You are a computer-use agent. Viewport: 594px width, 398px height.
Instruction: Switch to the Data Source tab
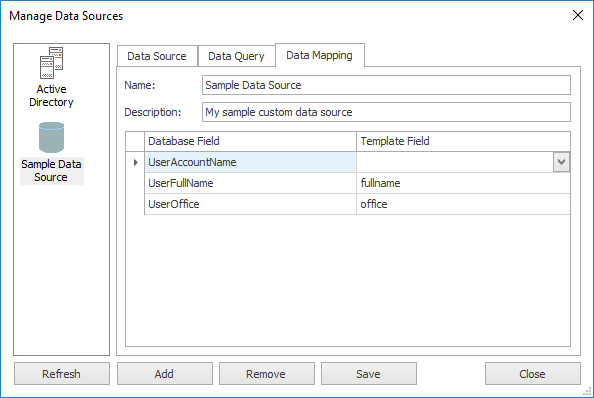(157, 56)
